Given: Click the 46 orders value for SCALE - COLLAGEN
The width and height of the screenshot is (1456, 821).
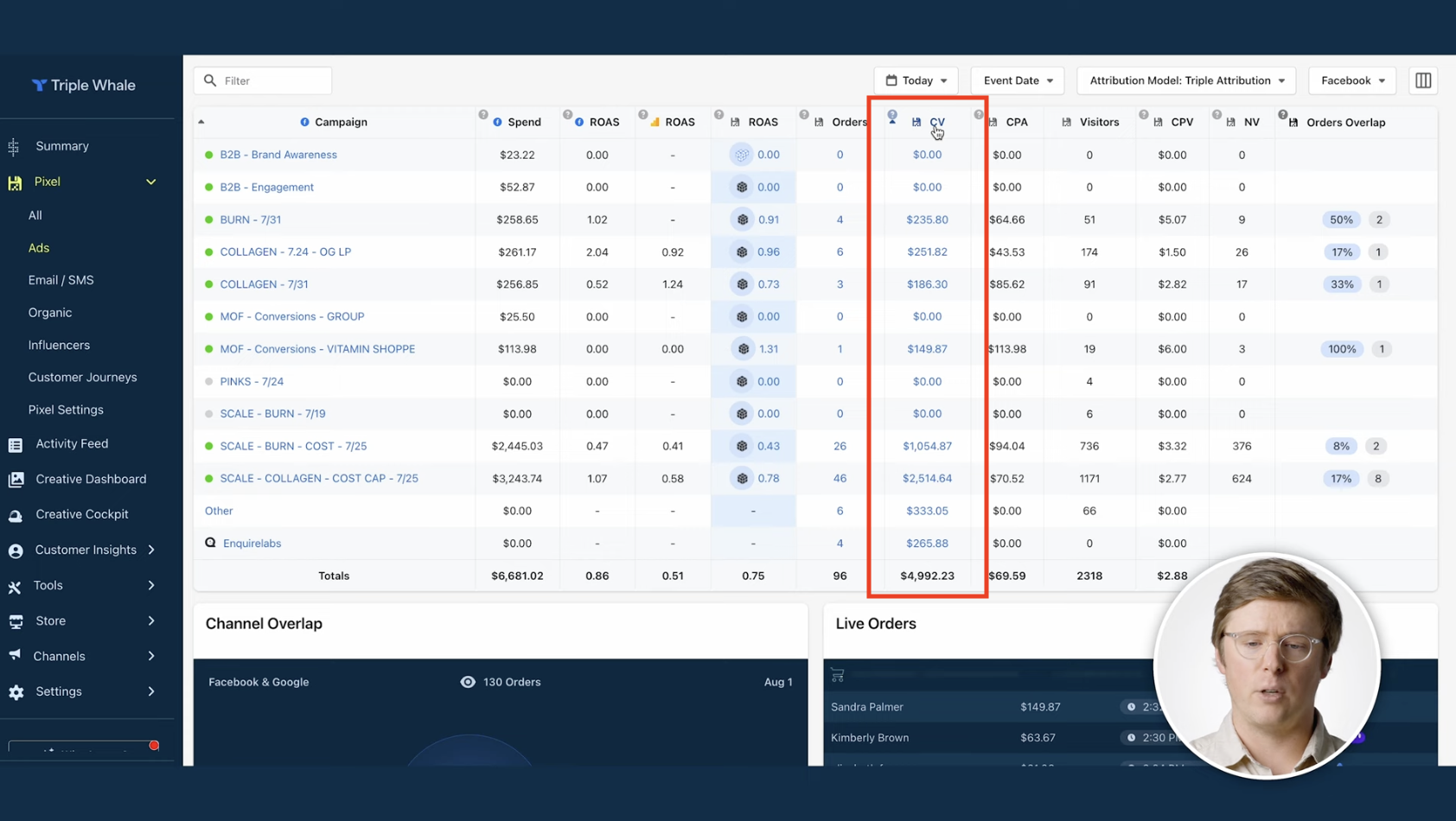Looking at the screenshot, I should (x=840, y=479).
